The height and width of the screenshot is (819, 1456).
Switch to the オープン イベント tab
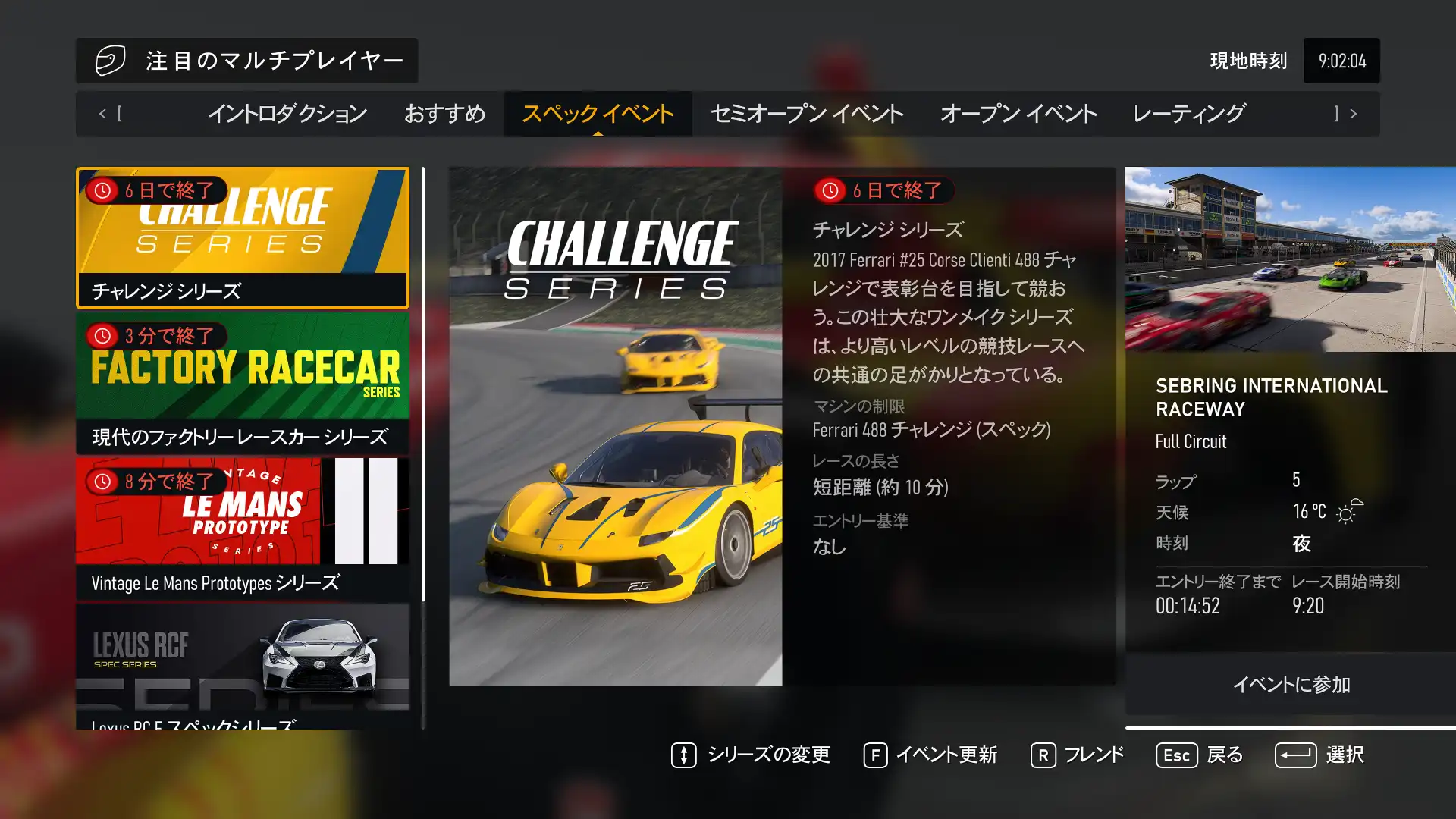1018,114
